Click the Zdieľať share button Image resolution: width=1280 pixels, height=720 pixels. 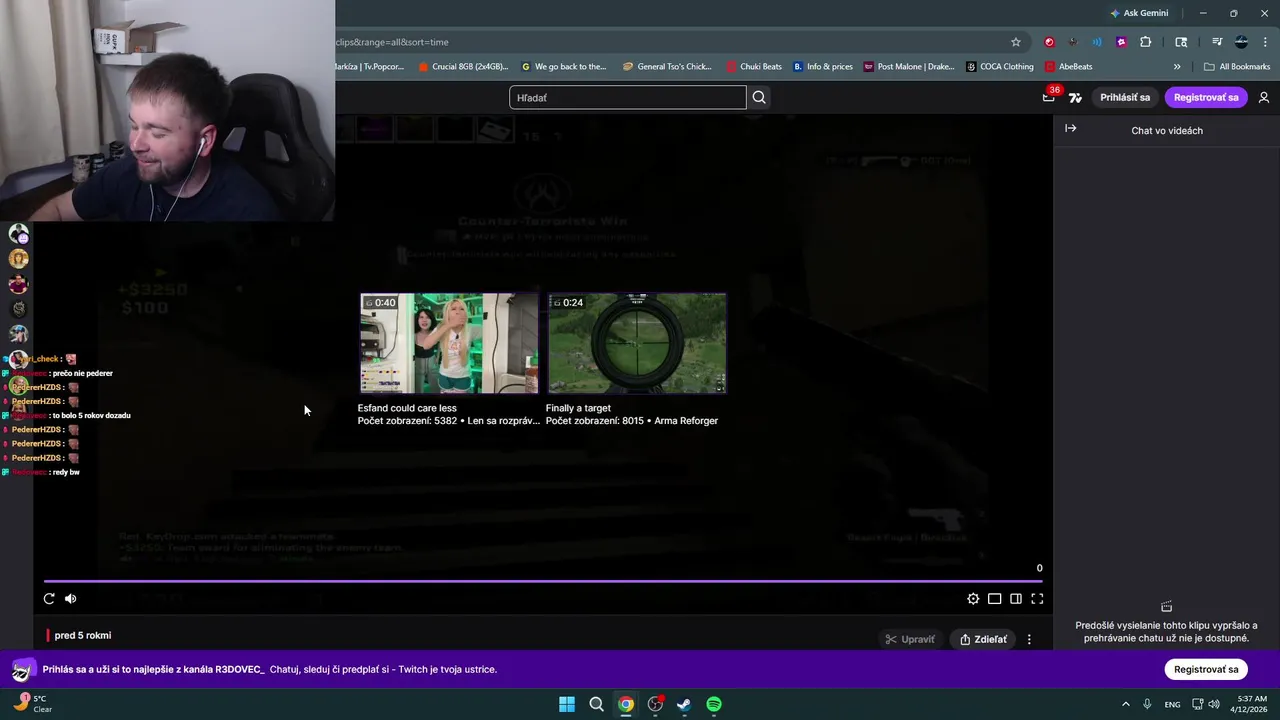pos(983,639)
